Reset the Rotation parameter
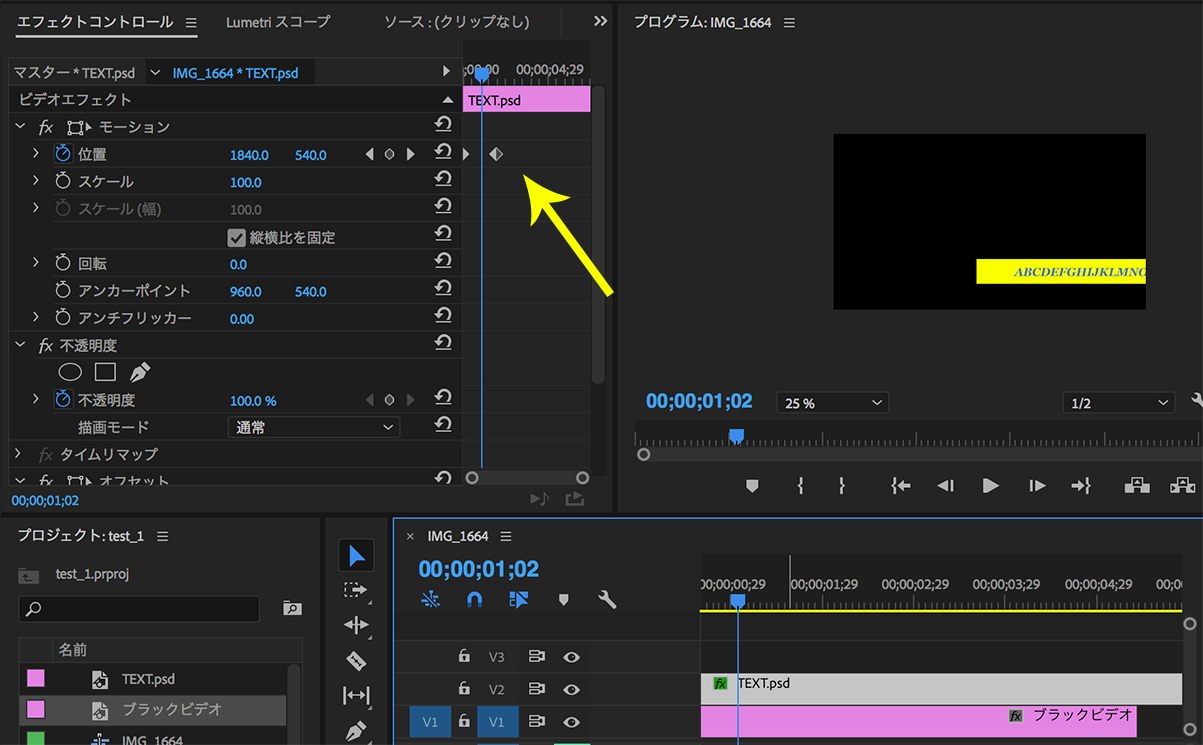 [x=443, y=262]
